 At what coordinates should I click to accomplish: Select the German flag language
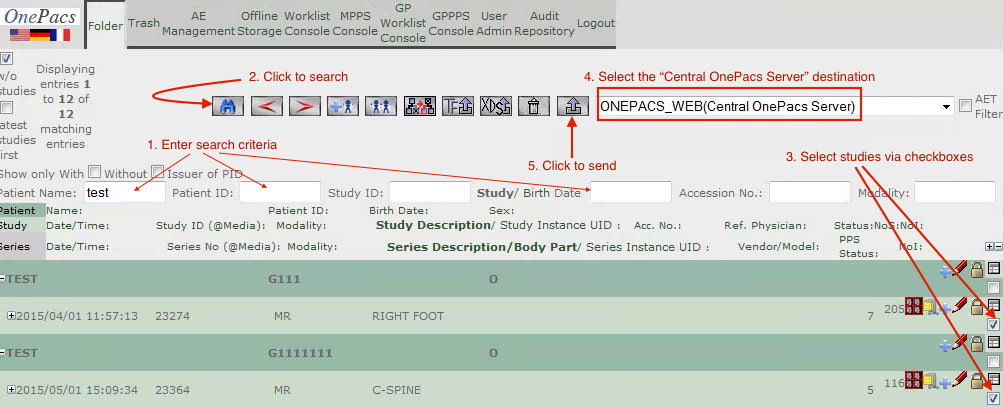[40, 36]
